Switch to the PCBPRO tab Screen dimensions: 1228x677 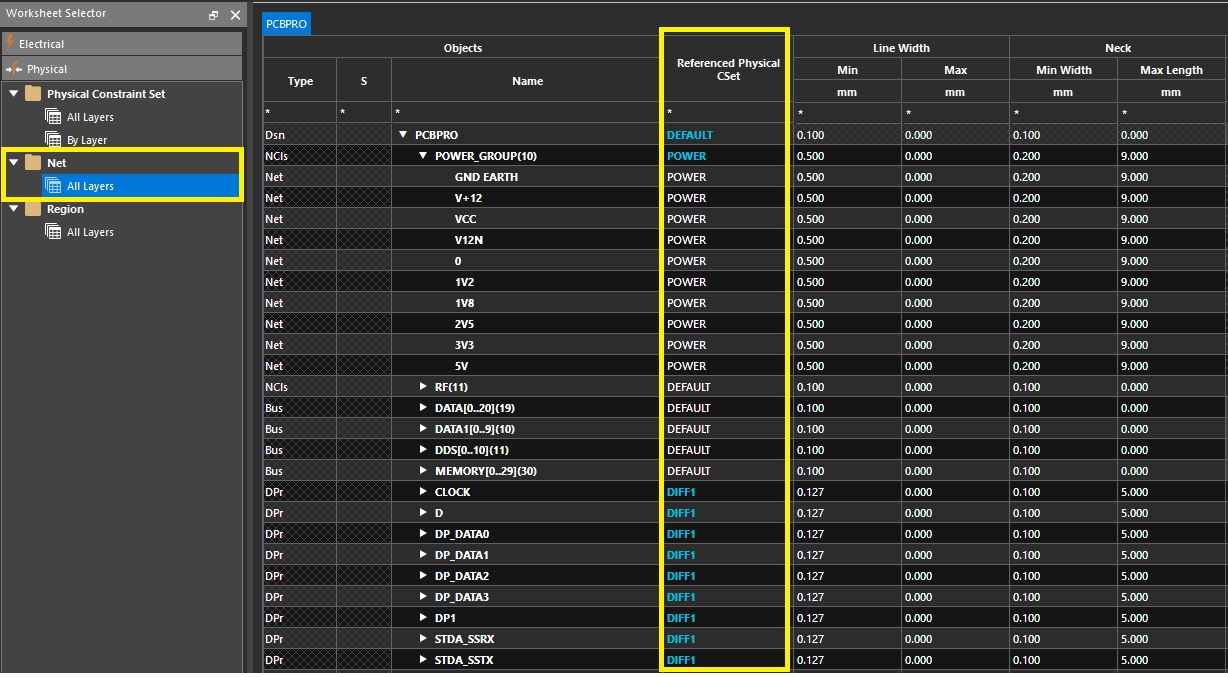tap(286, 24)
